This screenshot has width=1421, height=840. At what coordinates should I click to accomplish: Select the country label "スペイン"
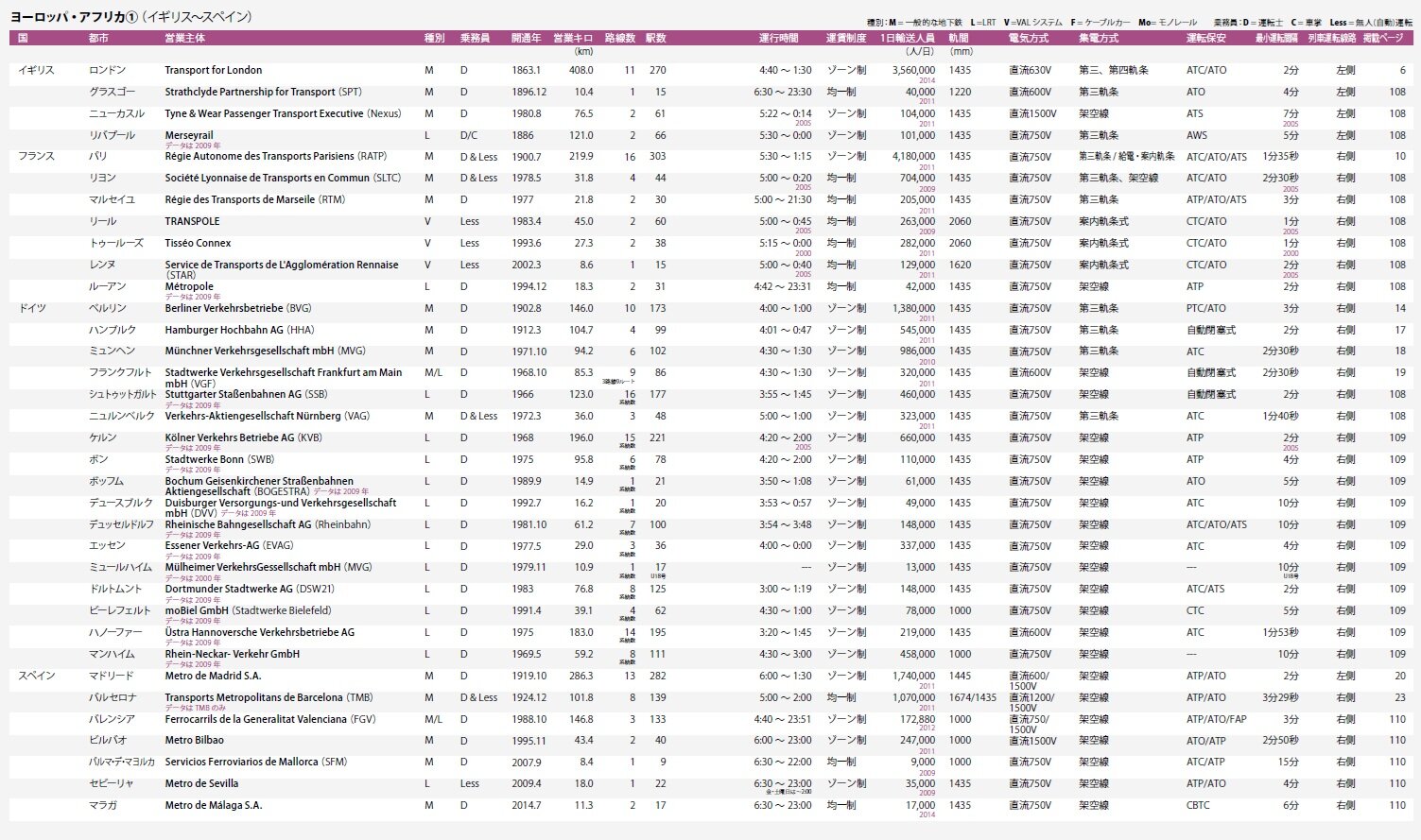click(x=36, y=677)
